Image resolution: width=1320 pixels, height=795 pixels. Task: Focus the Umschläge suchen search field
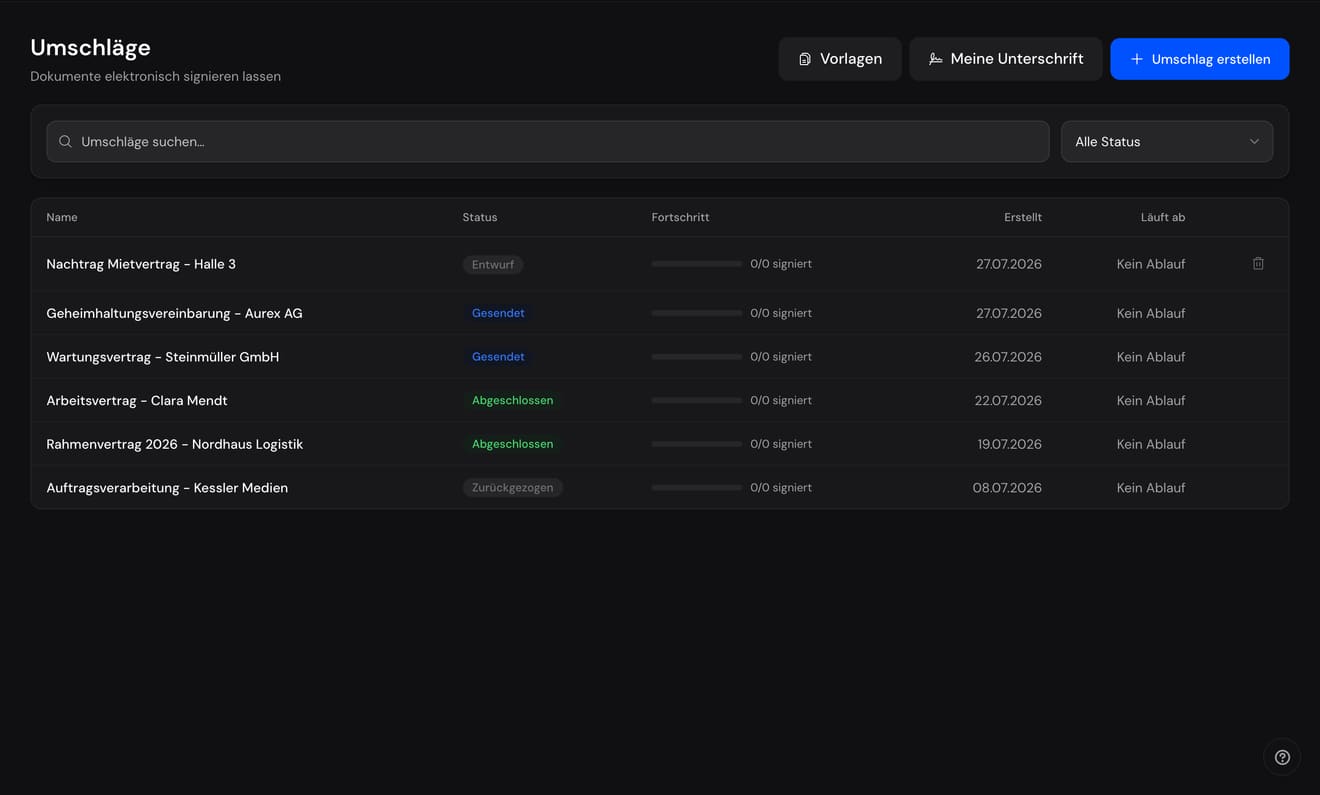(x=548, y=142)
